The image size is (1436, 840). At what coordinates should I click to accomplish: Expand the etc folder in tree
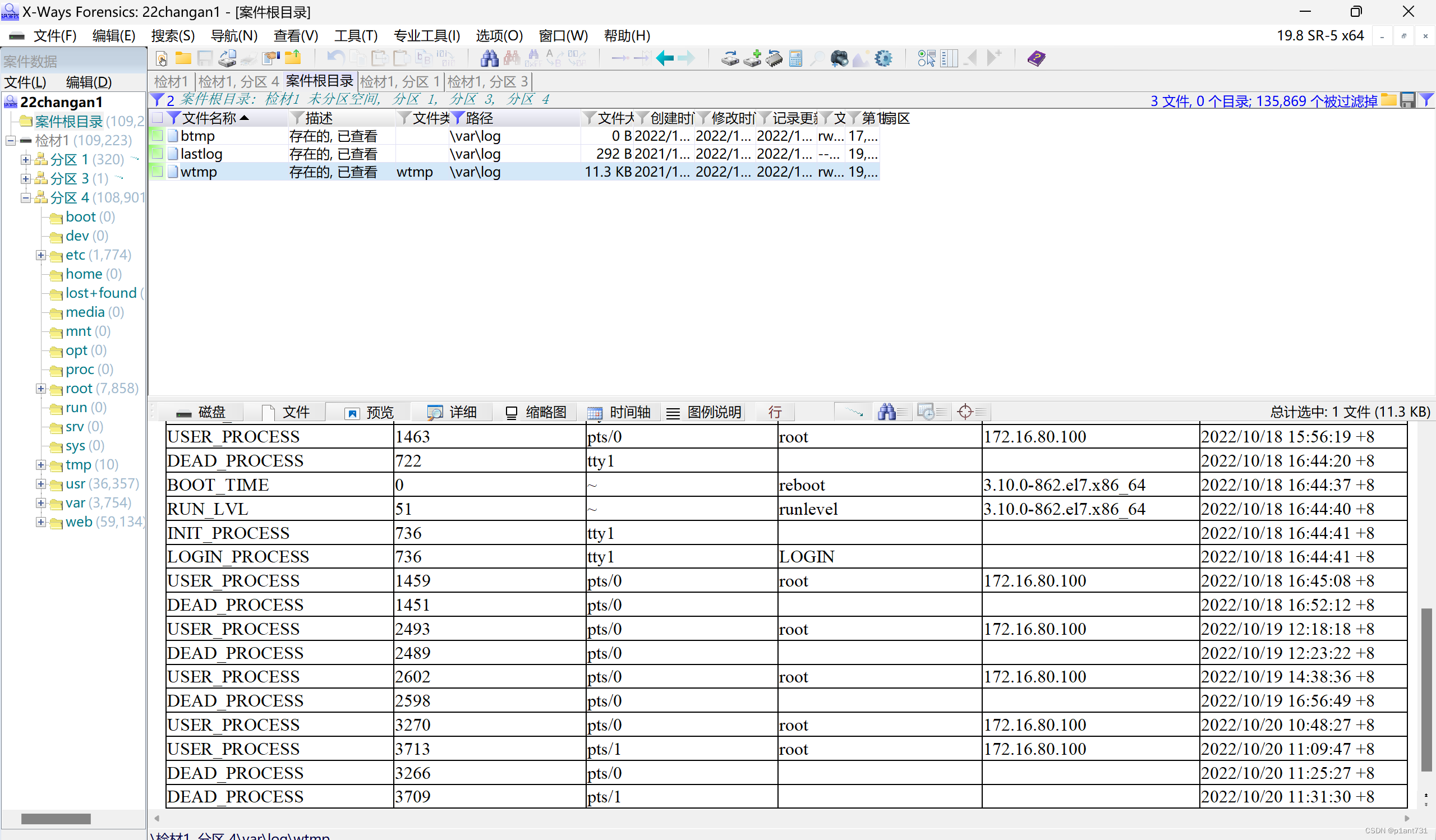(41, 255)
